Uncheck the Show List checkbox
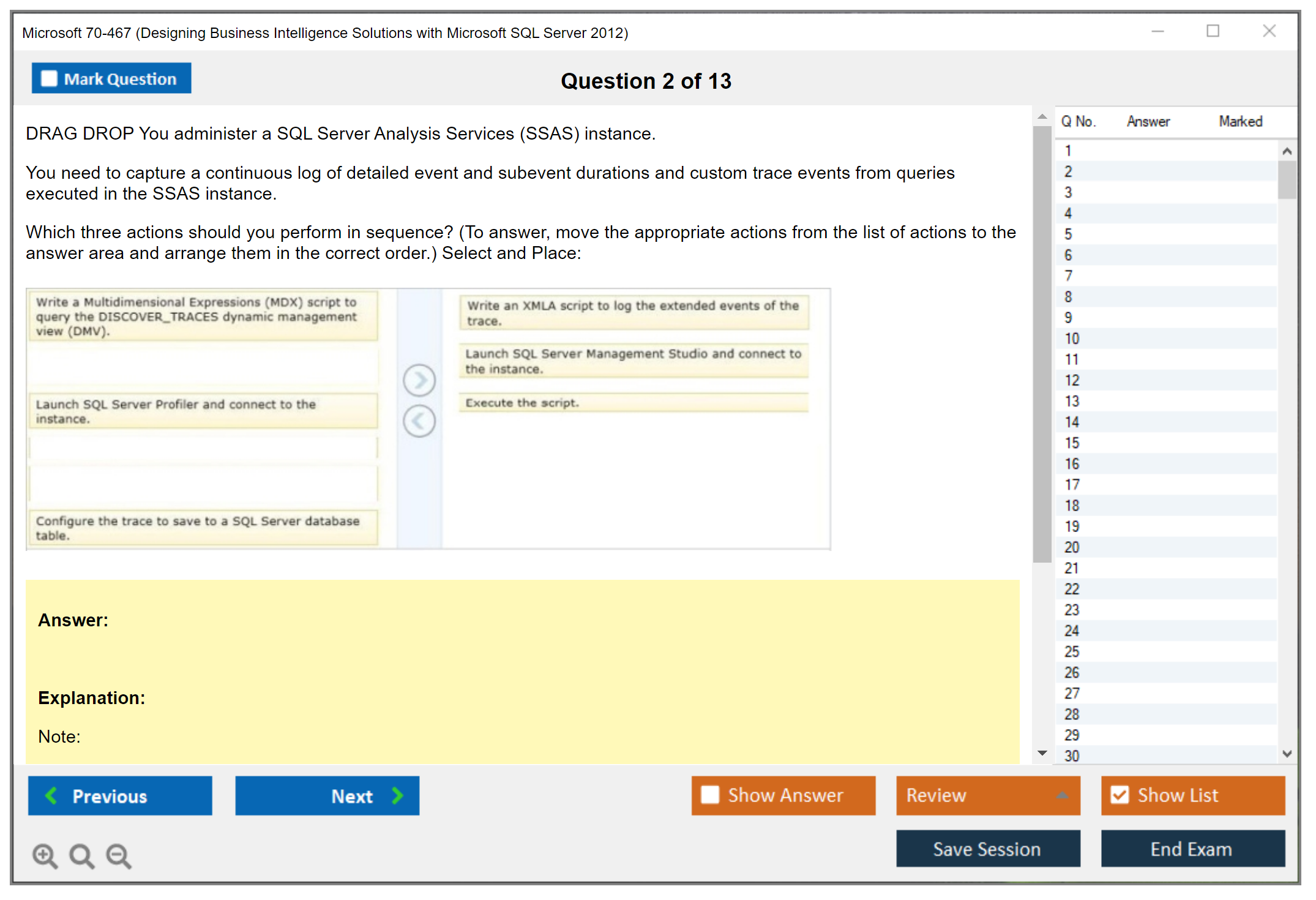The height and width of the screenshot is (900, 1316). pos(1120,795)
